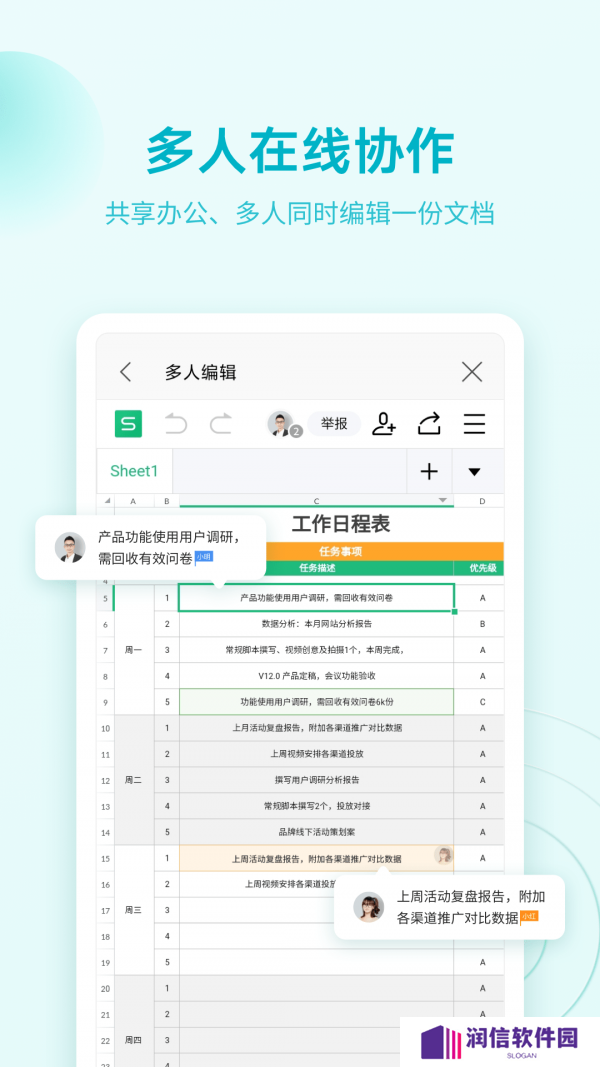The image size is (600, 1067).
Task: Click the 小明 name tag
Action: click(x=204, y=557)
